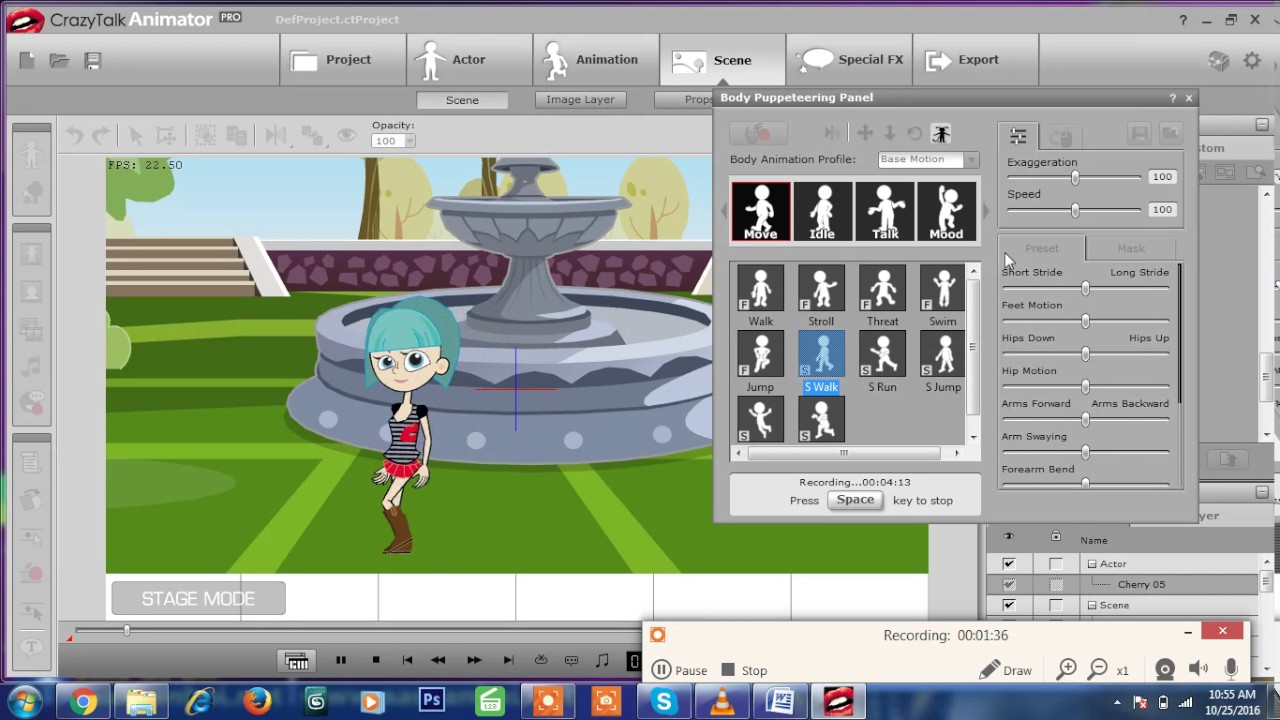Jump to the last frame

click(x=508, y=660)
